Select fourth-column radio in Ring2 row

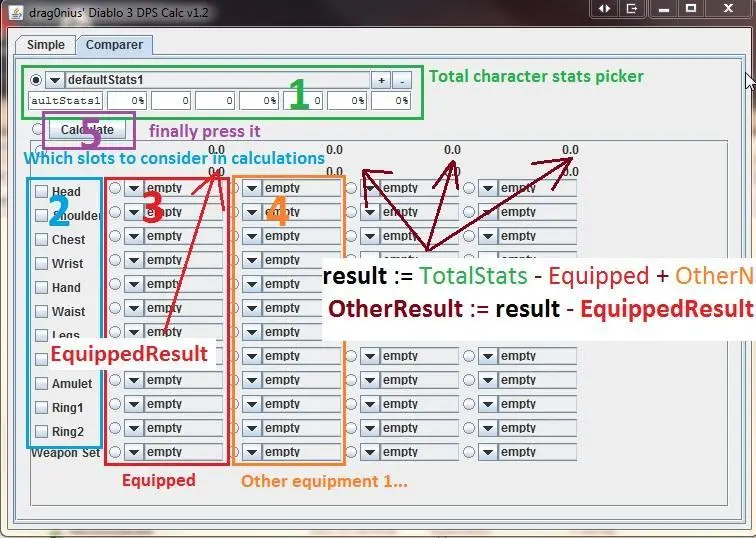(x=469, y=428)
